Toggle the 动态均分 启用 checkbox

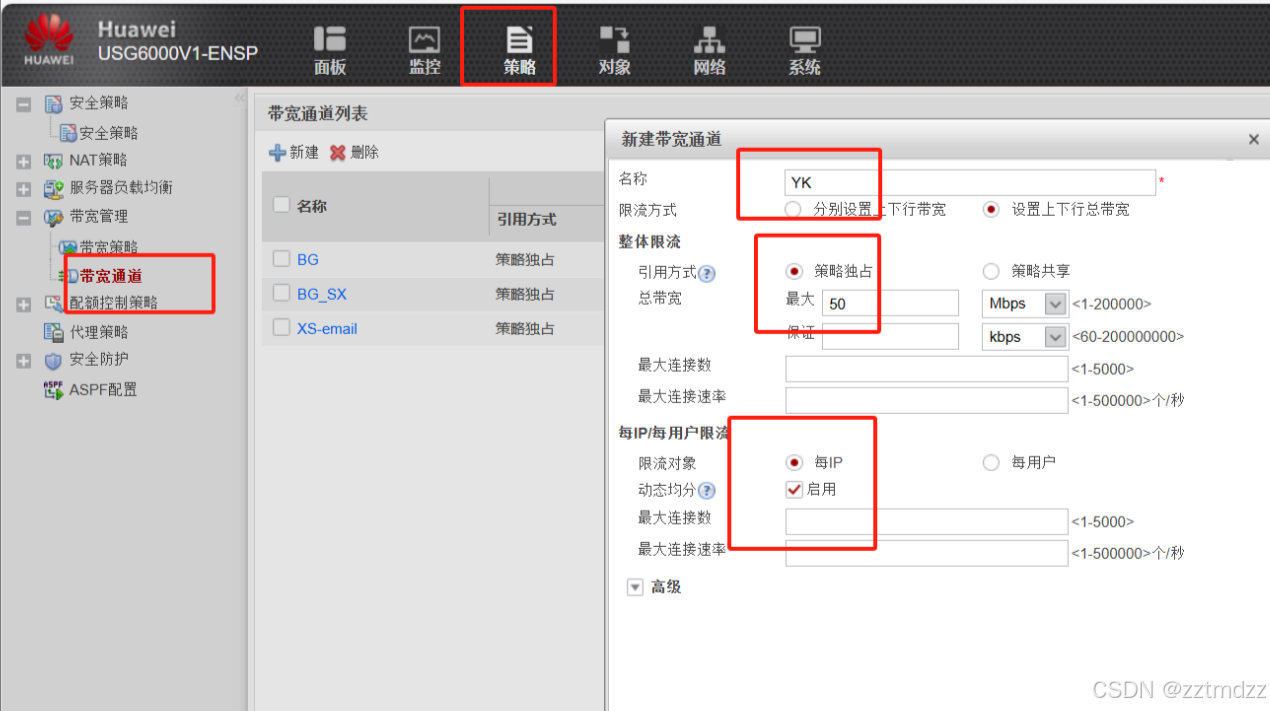point(794,489)
